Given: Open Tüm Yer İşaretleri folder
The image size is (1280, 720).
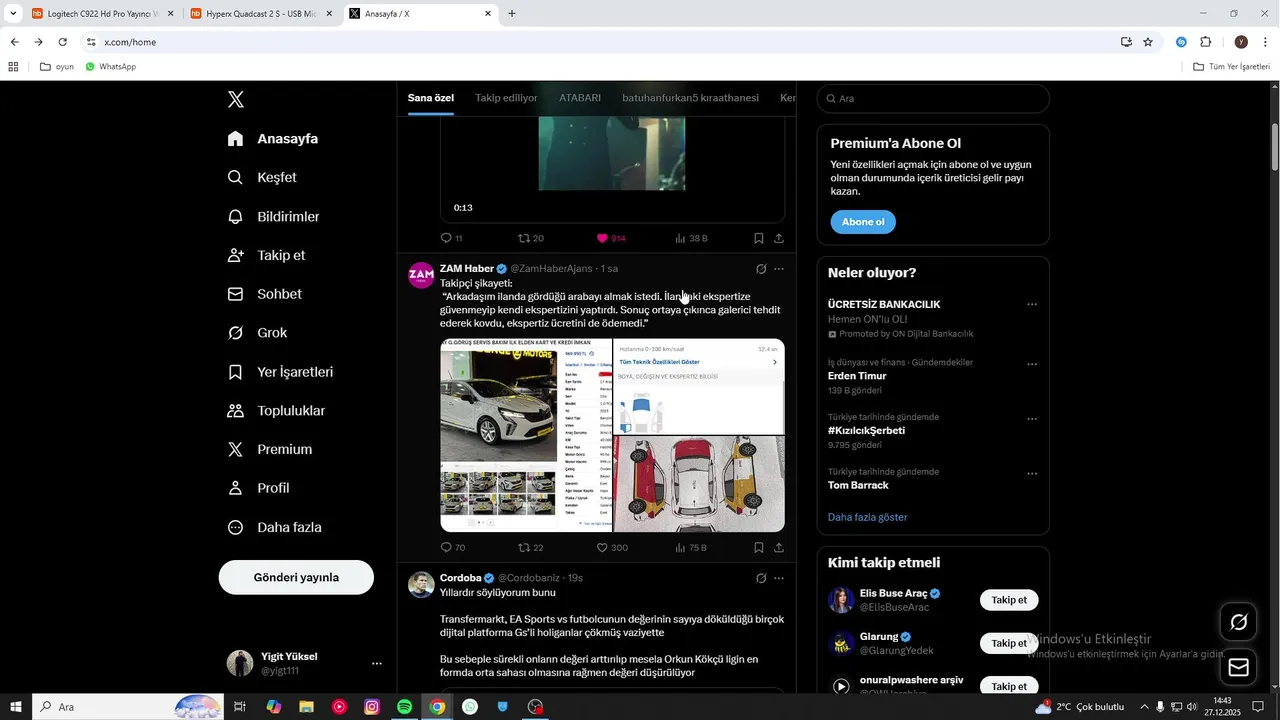Looking at the screenshot, I should tap(1231, 67).
